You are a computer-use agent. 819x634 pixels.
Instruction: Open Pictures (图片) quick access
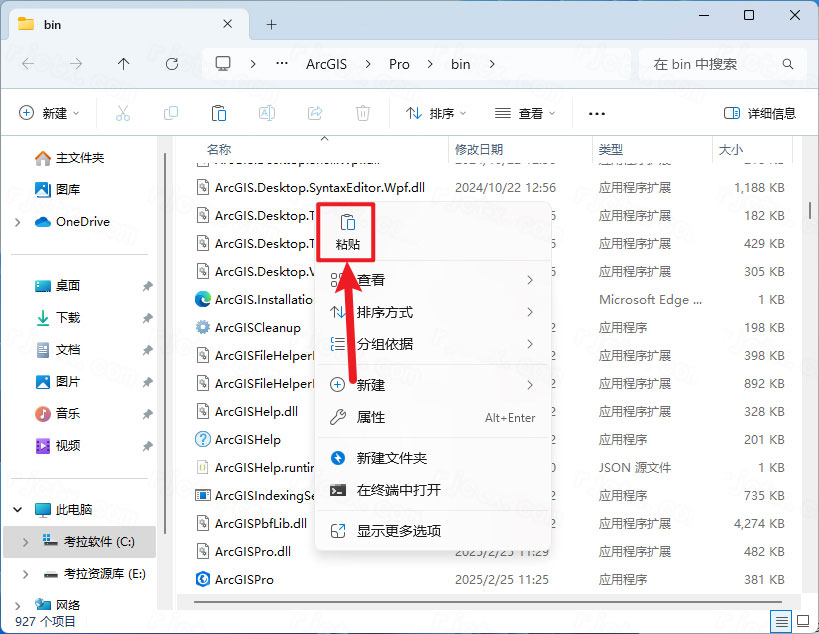click(x=57, y=382)
